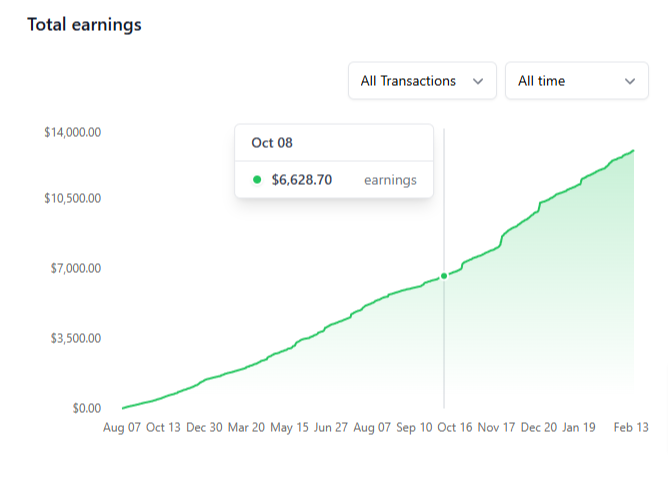This screenshot has height=480, width=668.
Task: Click the chevron arrow beside All Transactions
Action: [x=477, y=81]
